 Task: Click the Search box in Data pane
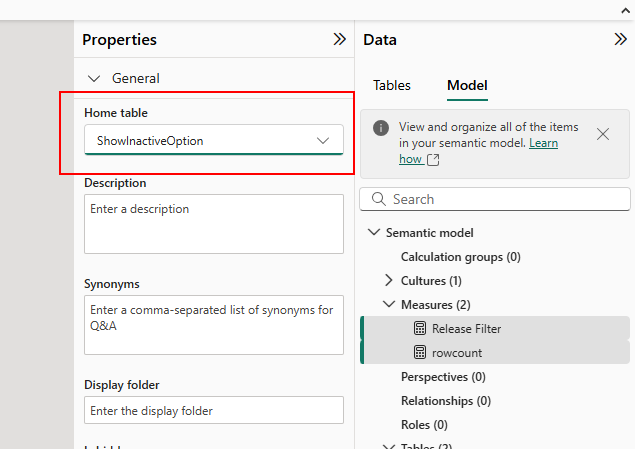pyautogui.click(x=495, y=199)
